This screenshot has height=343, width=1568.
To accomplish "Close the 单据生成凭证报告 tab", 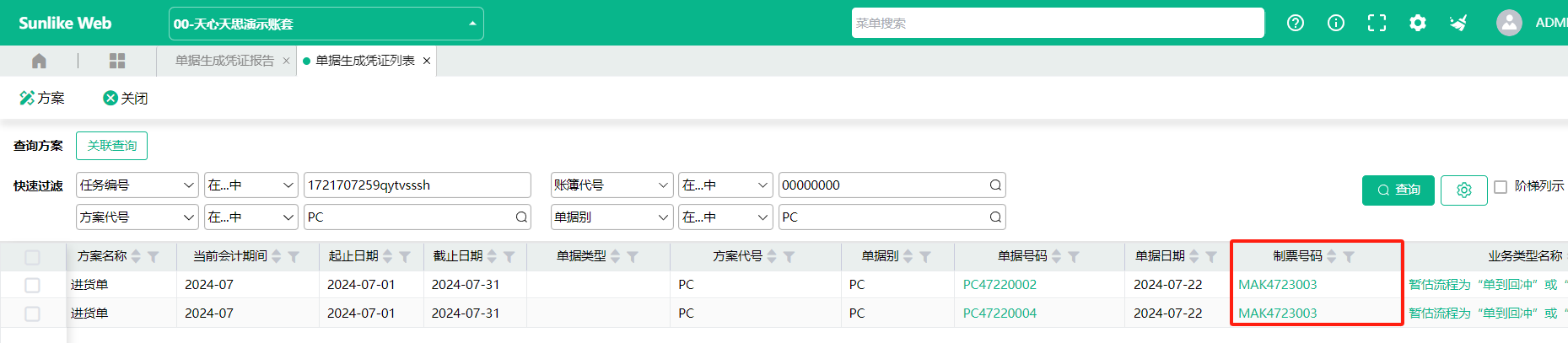I will click(286, 61).
